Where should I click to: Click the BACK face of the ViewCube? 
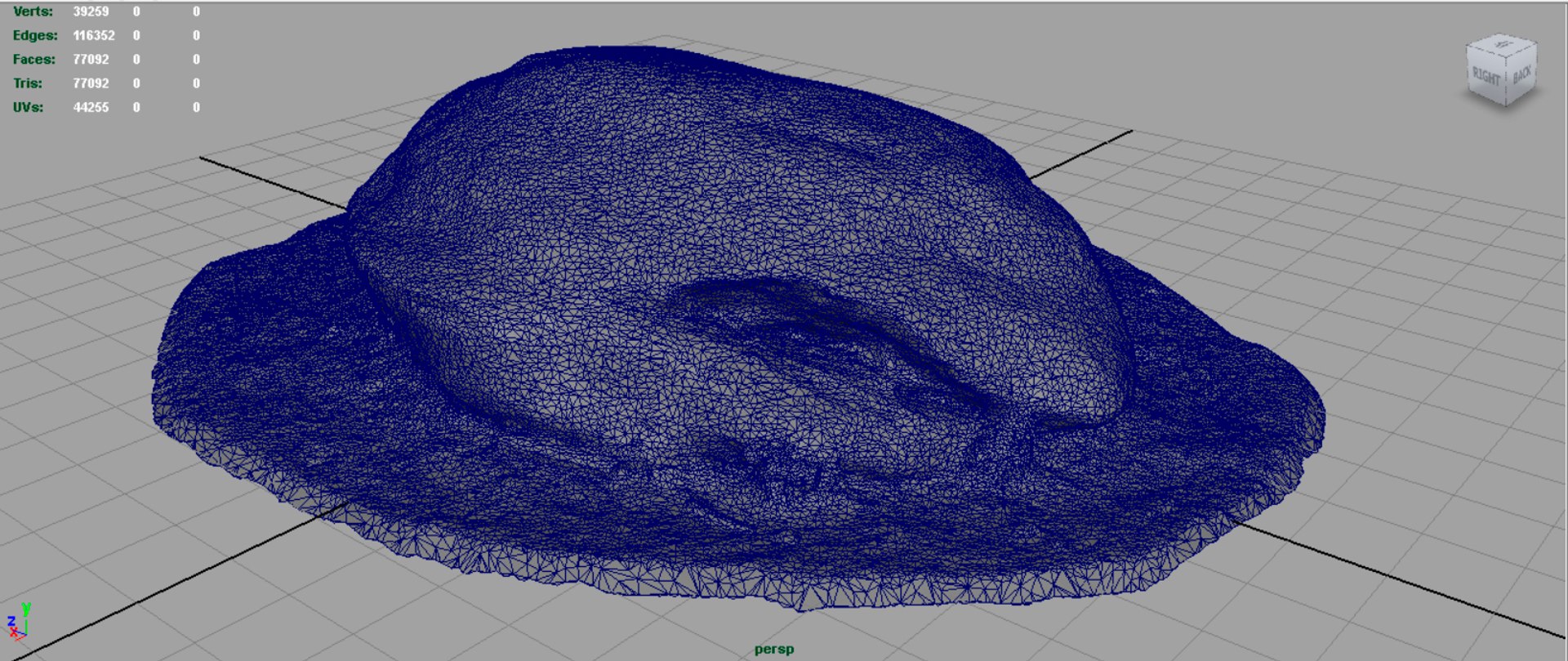(1521, 76)
